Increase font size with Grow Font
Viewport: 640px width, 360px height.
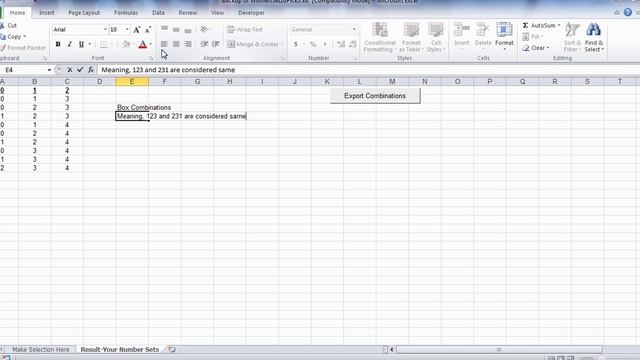pos(137,29)
